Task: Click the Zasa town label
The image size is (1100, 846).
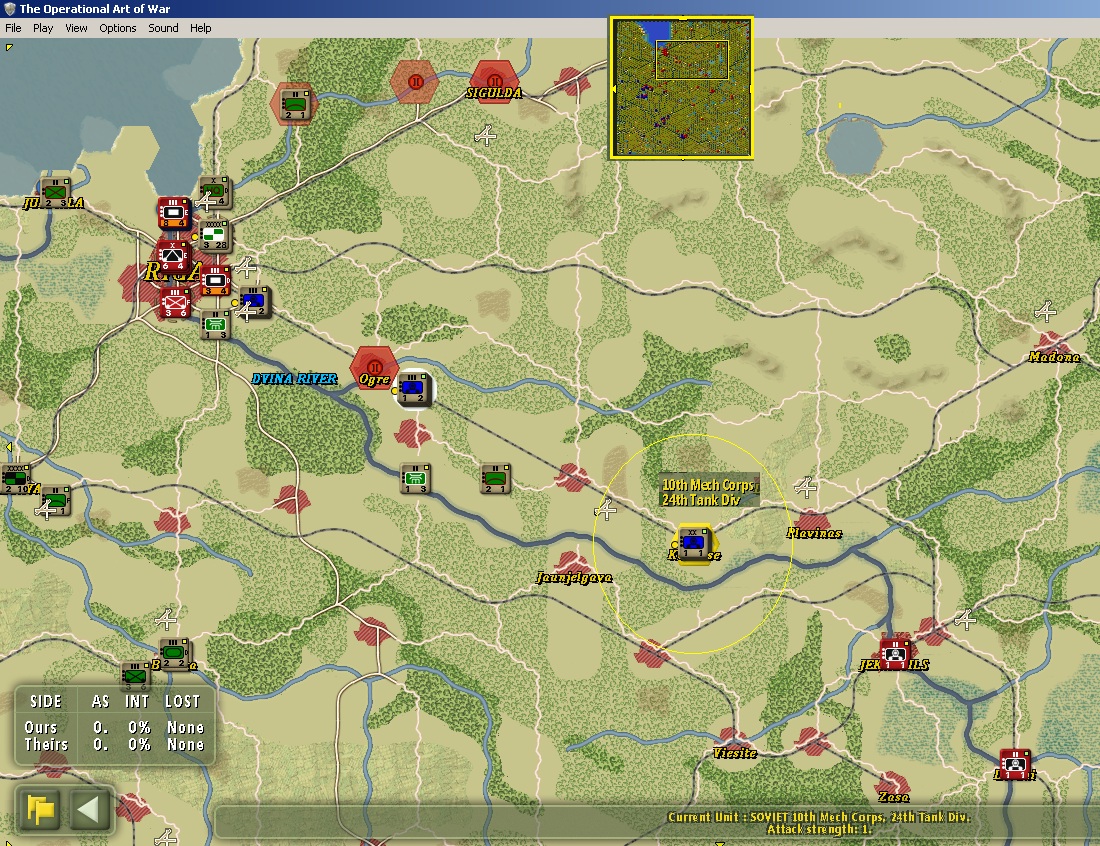Action: click(x=894, y=797)
